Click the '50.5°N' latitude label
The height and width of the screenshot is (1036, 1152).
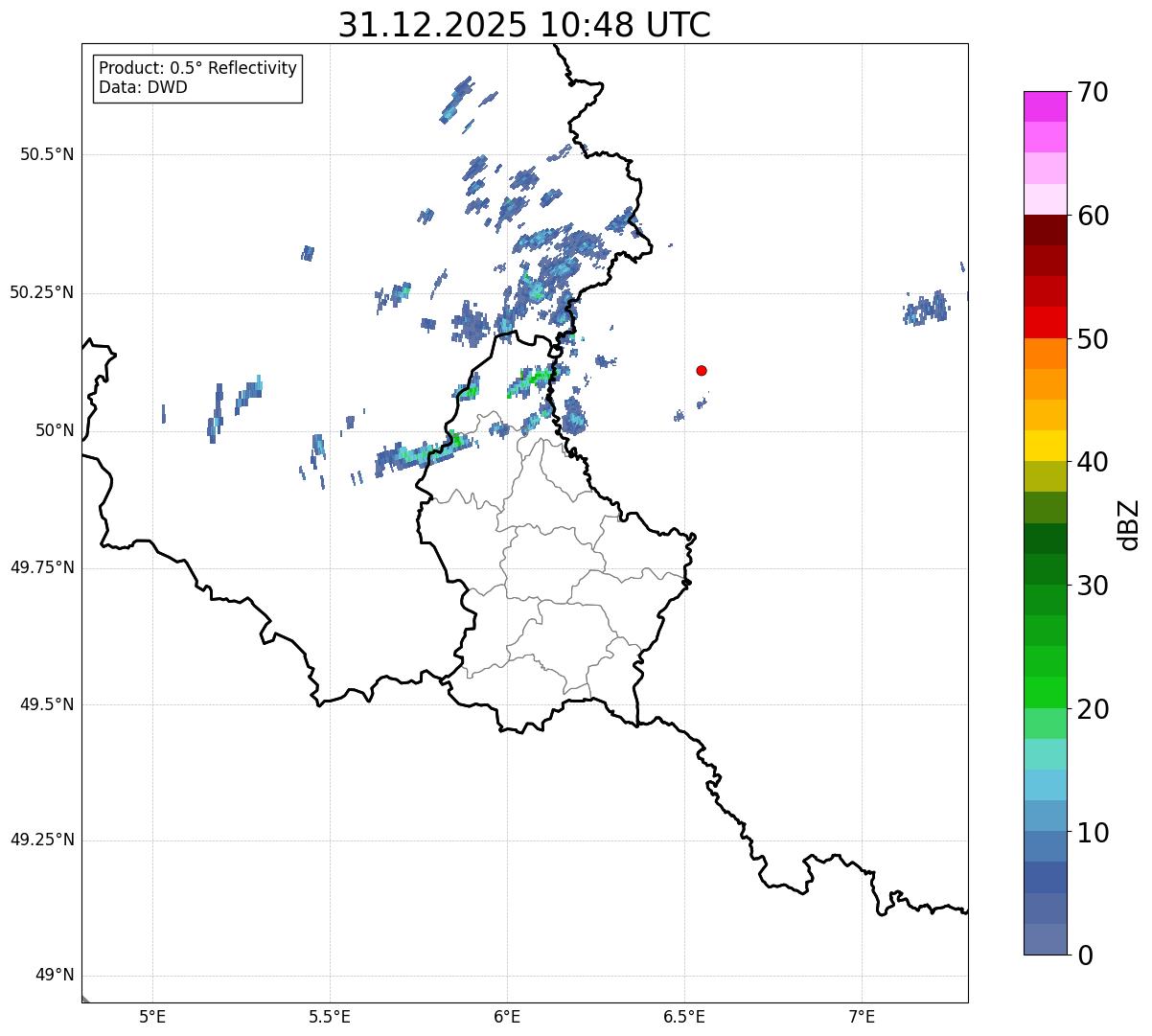pos(47,155)
